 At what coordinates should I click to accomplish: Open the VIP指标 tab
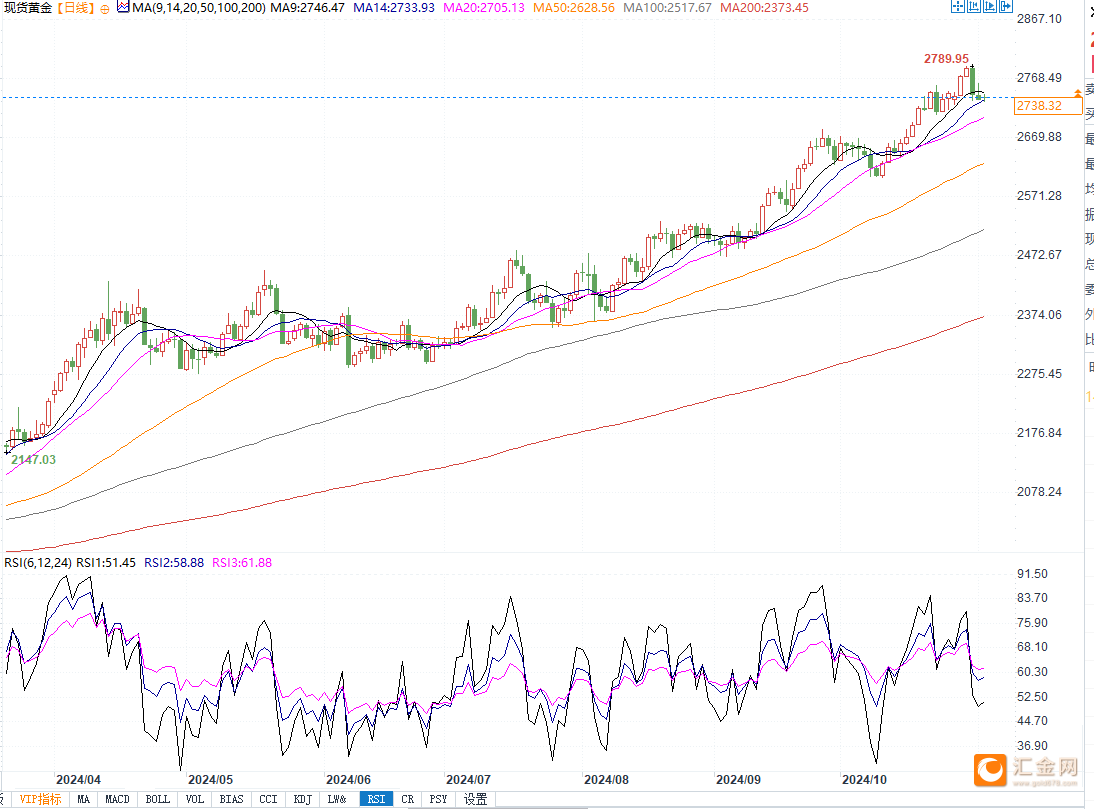pyautogui.click(x=40, y=799)
